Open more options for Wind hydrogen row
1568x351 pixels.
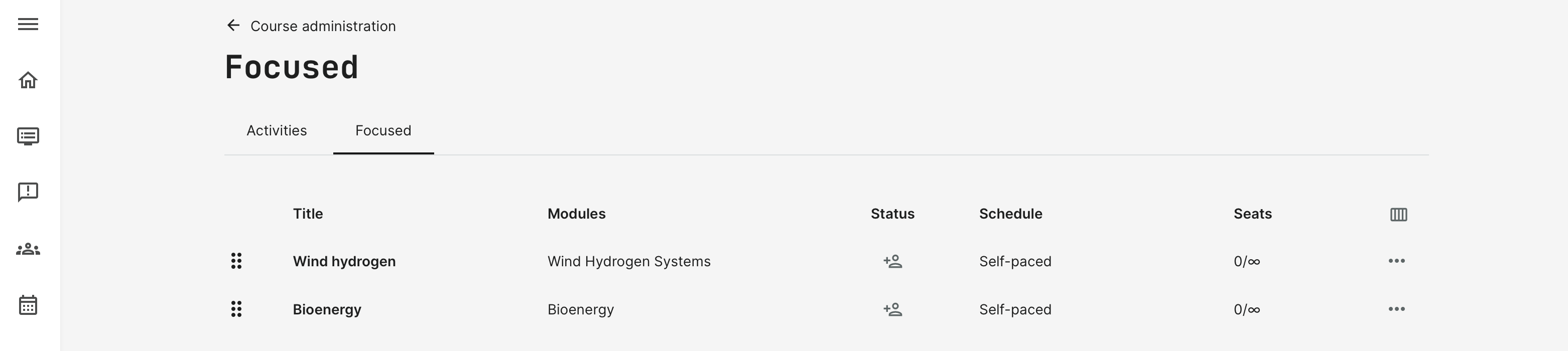(x=1396, y=261)
